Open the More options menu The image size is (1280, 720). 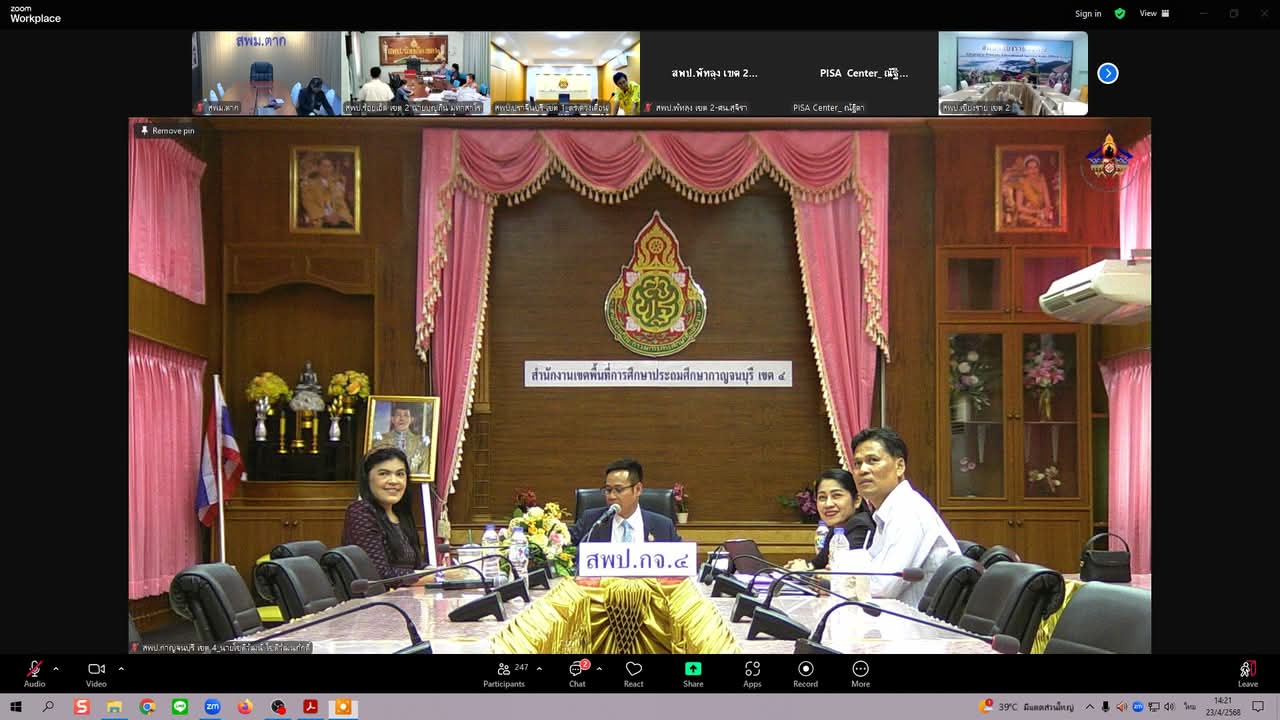pyautogui.click(x=860, y=673)
